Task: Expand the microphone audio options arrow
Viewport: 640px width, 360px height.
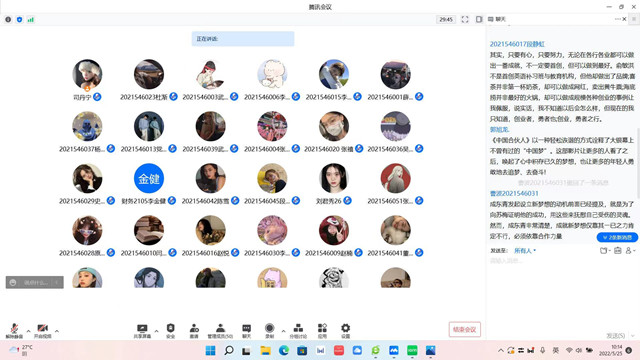Action: 29,331
